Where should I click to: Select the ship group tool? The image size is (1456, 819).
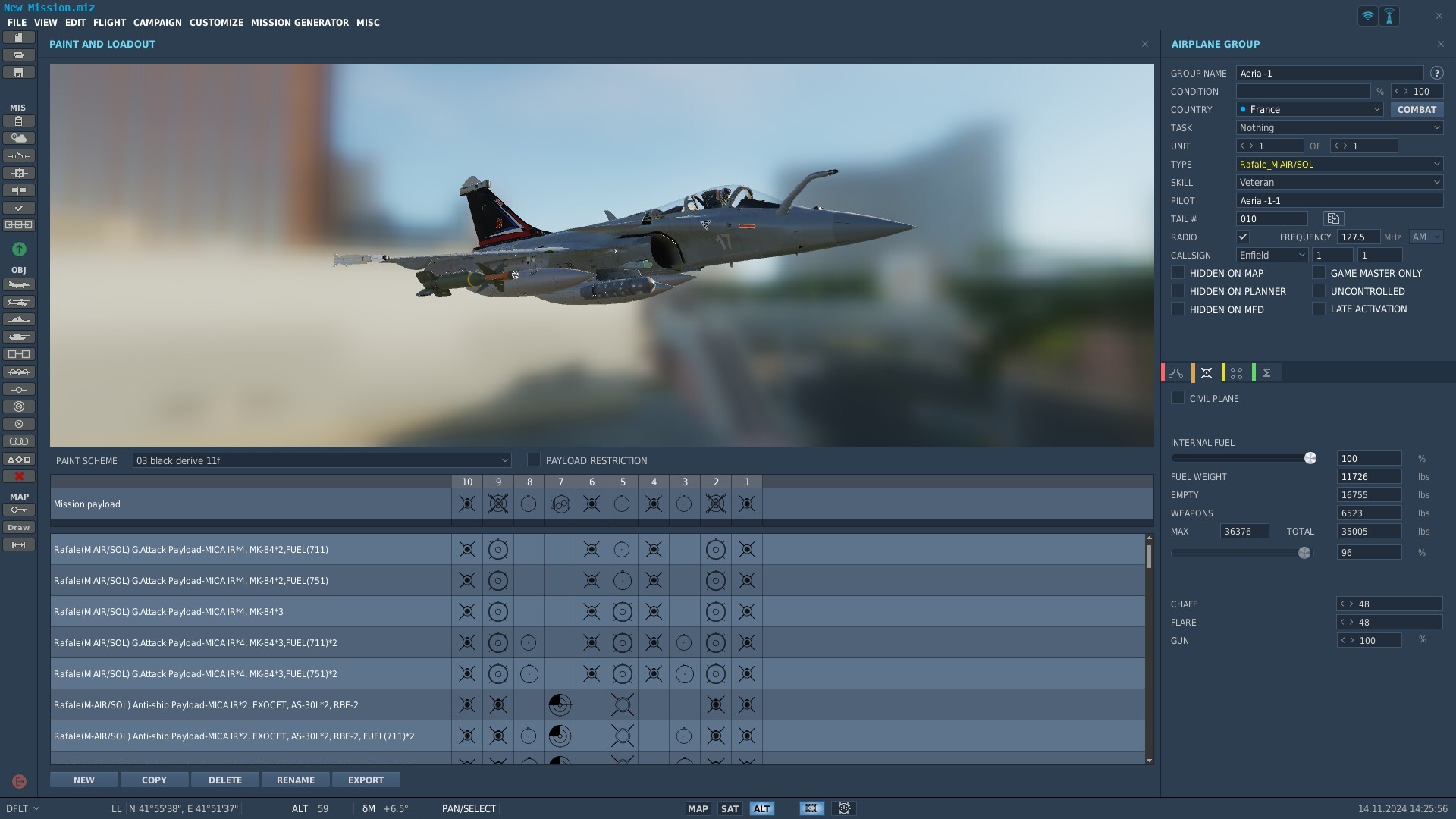pyautogui.click(x=19, y=319)
